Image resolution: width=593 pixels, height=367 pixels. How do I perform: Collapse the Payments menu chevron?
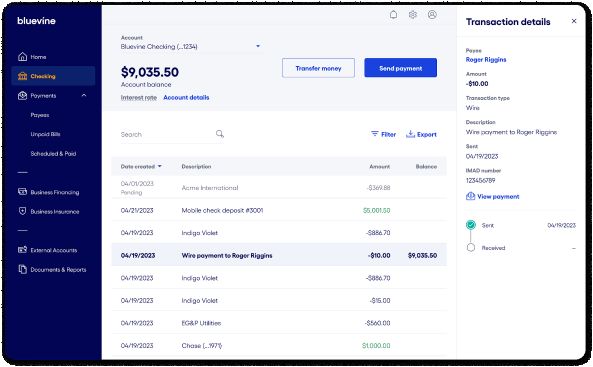pyautogui.click(x=84, y=95)
